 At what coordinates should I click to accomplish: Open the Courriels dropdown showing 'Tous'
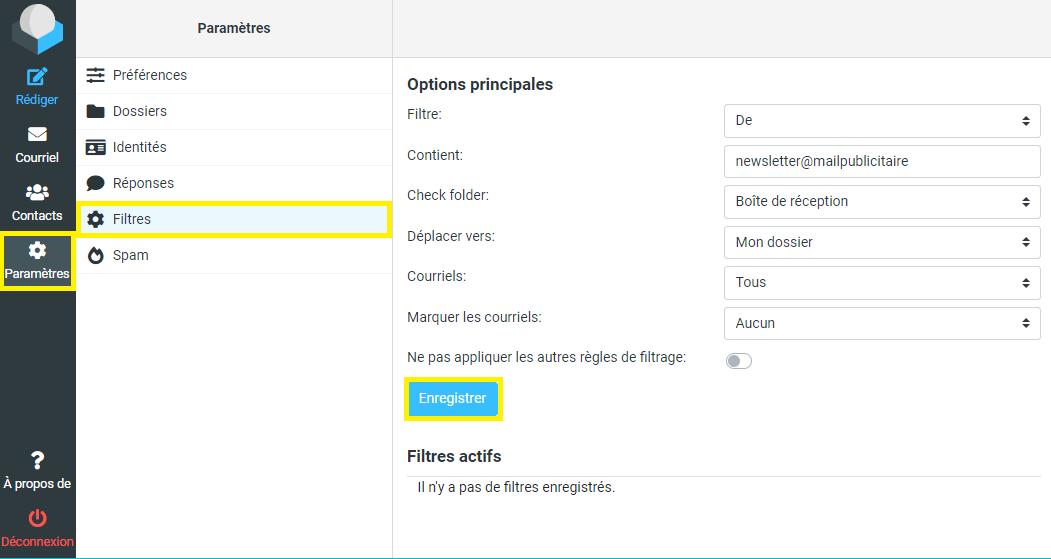pos(882,282)
